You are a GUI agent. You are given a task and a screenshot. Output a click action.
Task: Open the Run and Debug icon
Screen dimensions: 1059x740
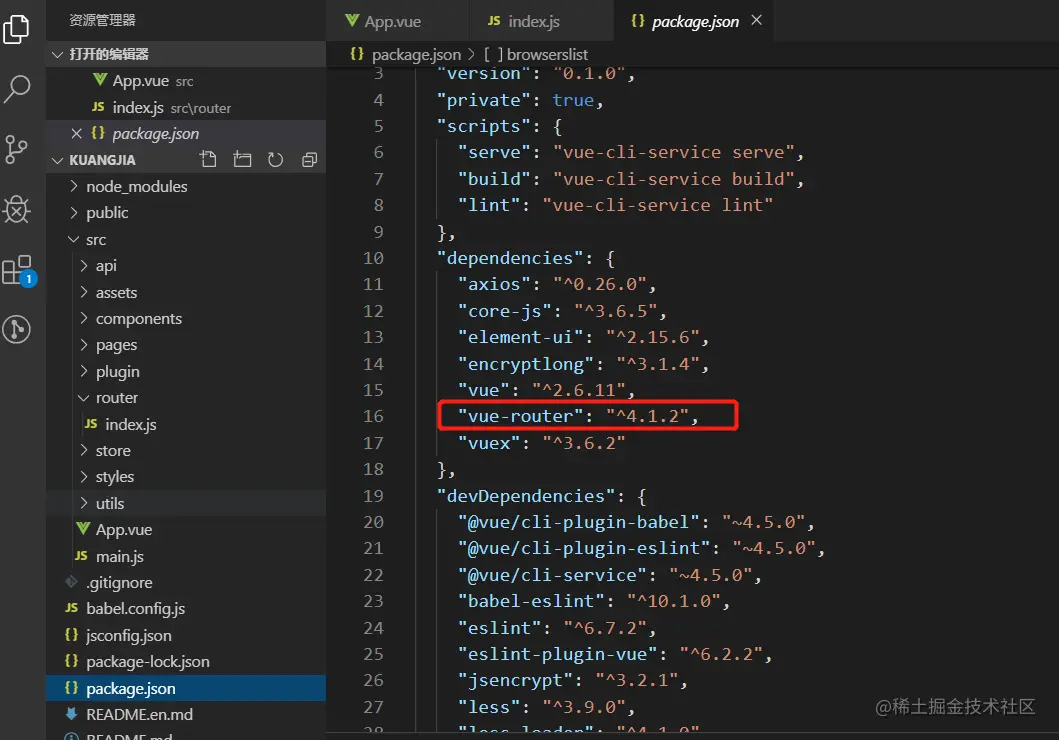pyautogui.click(x=16, y=209)
